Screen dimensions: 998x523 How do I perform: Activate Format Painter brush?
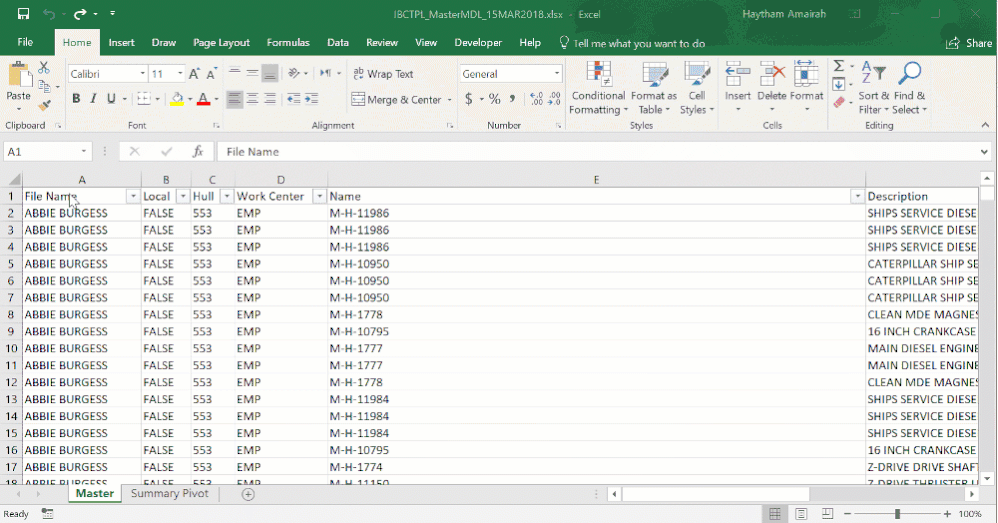tap(44, 104)
